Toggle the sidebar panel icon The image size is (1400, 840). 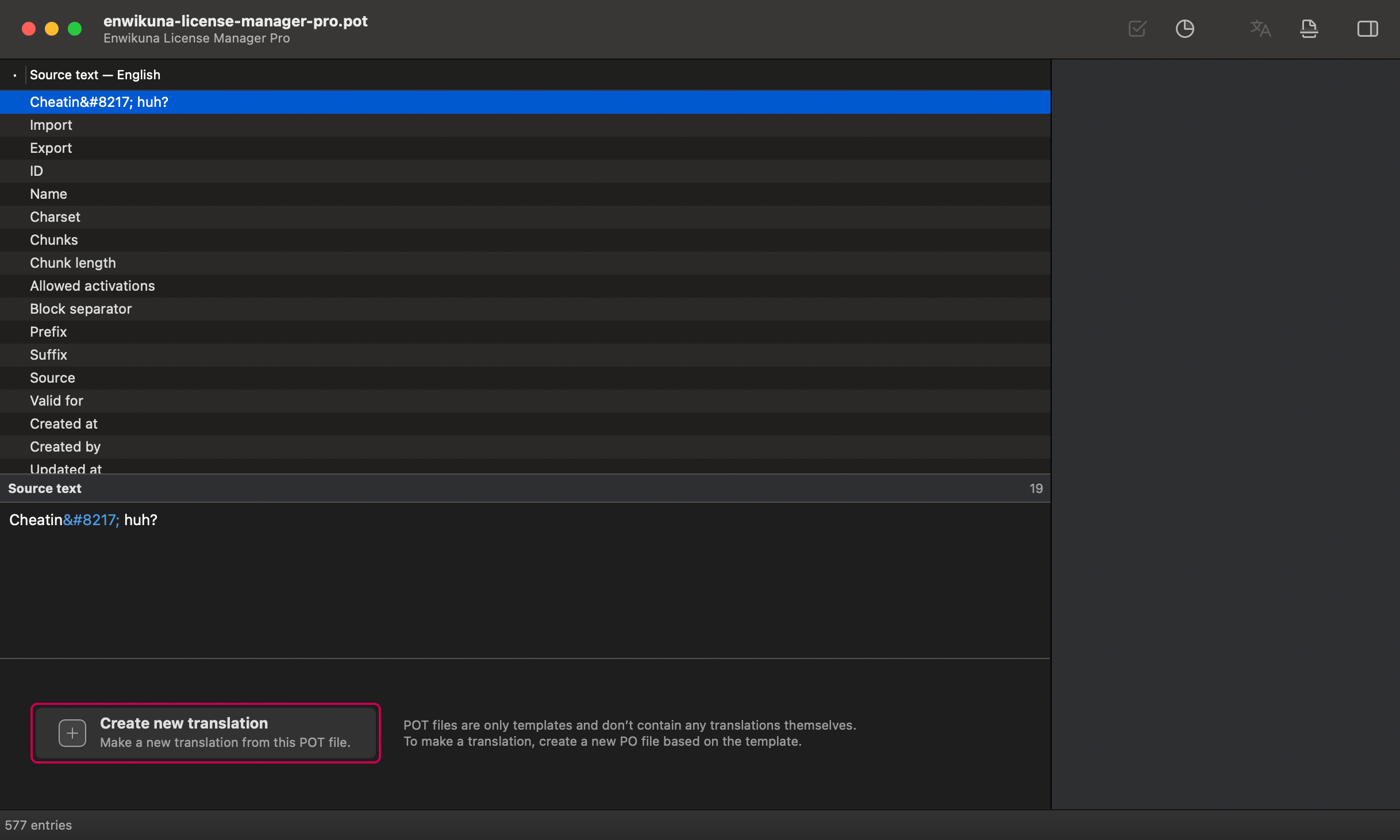pyautogui.click(x=1368, y=29)
